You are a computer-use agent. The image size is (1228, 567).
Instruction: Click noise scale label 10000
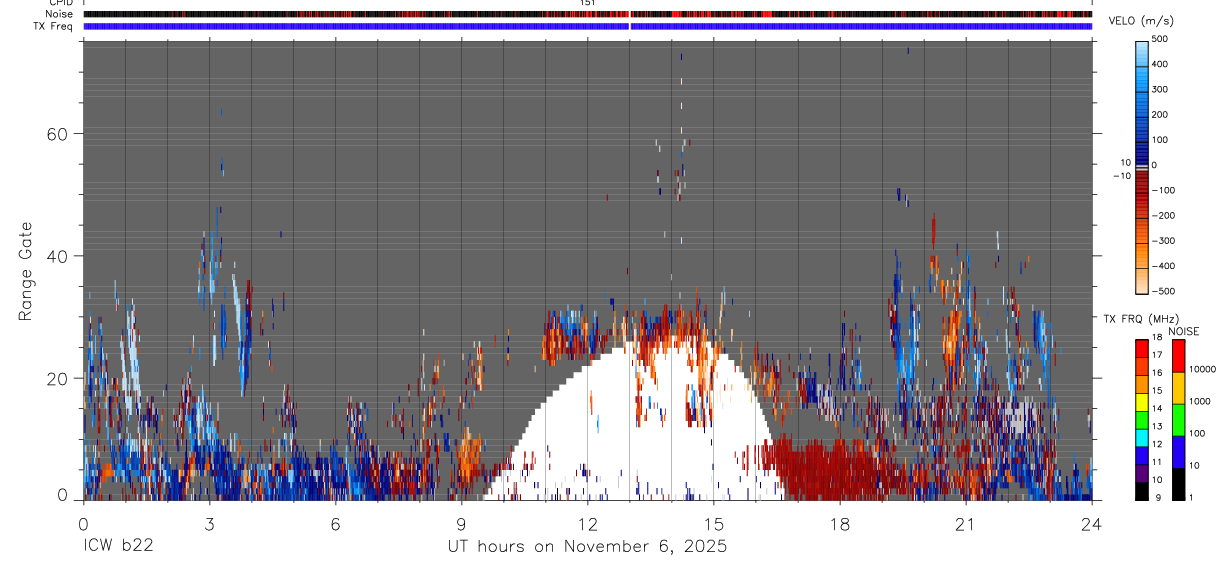(1203, 370)
